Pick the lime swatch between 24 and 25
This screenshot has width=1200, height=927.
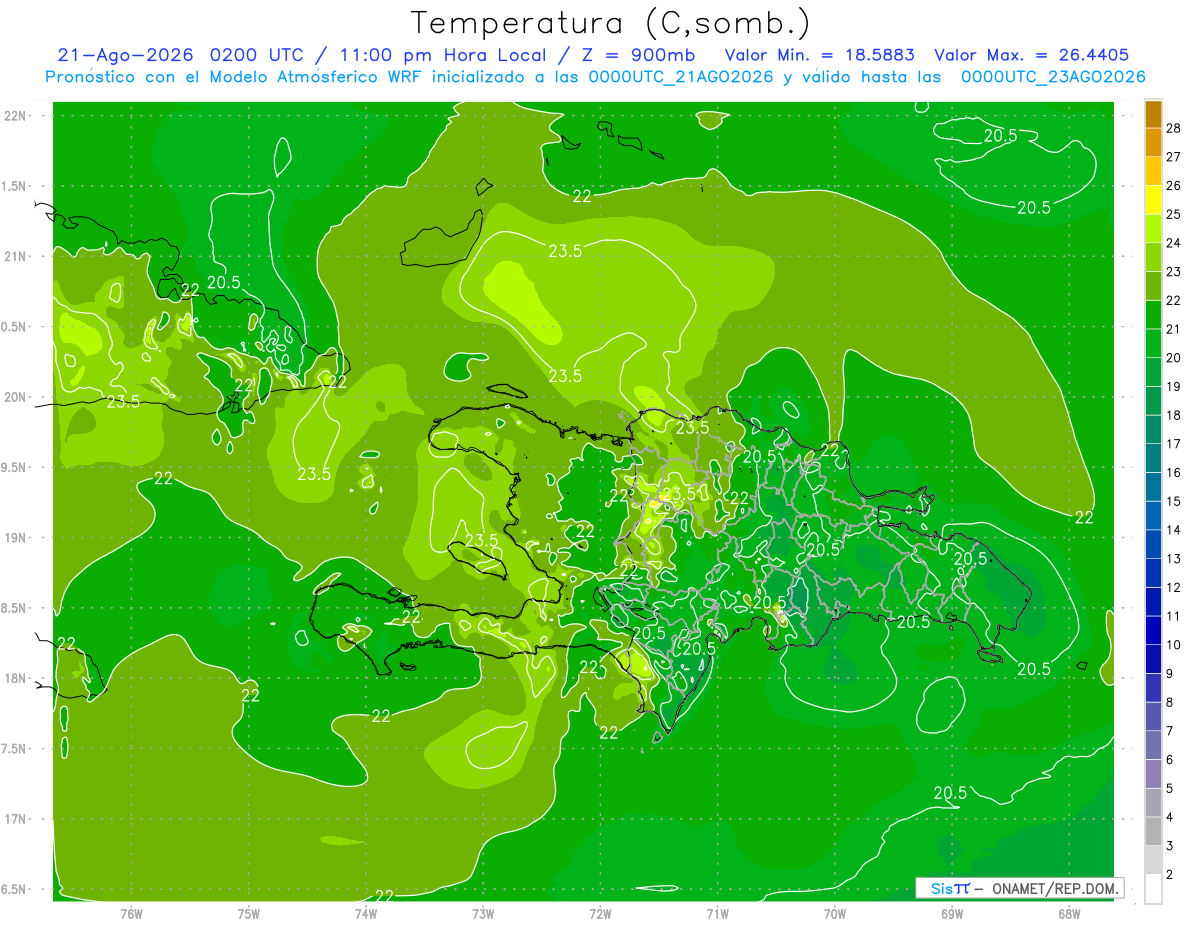[1154, 229]
